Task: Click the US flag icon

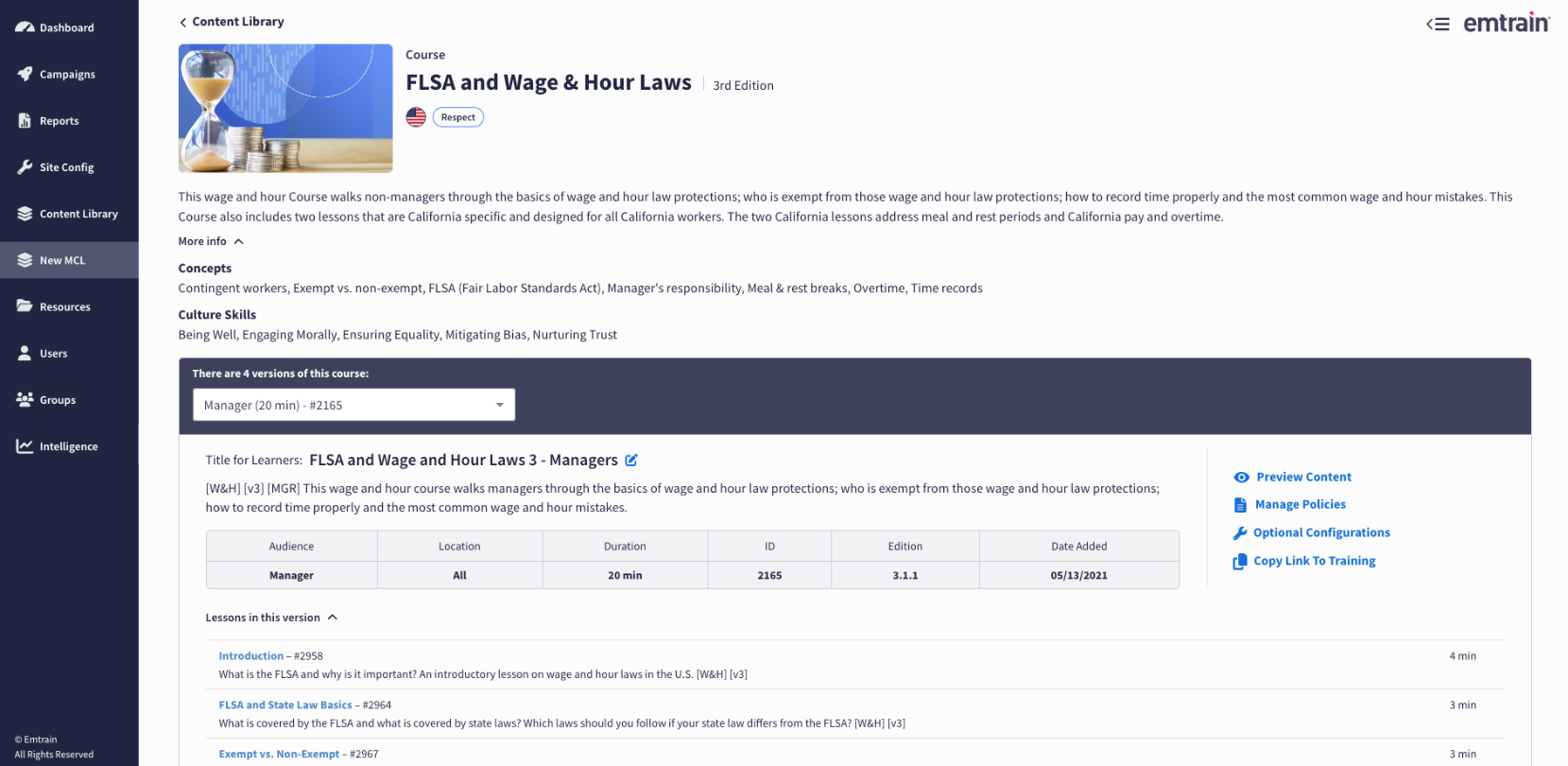Action: point(416,117)
